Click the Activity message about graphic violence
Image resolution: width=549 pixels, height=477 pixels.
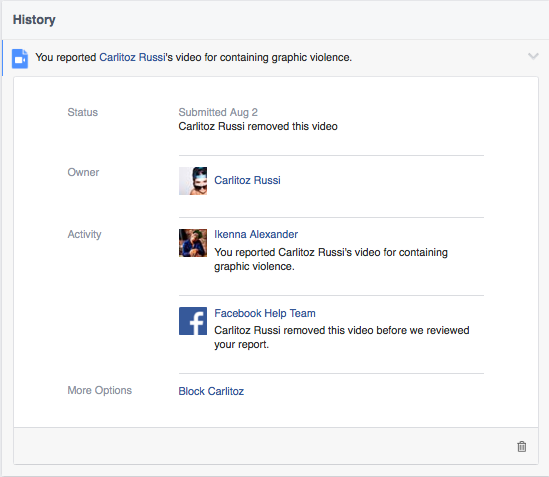coord(331,259)
